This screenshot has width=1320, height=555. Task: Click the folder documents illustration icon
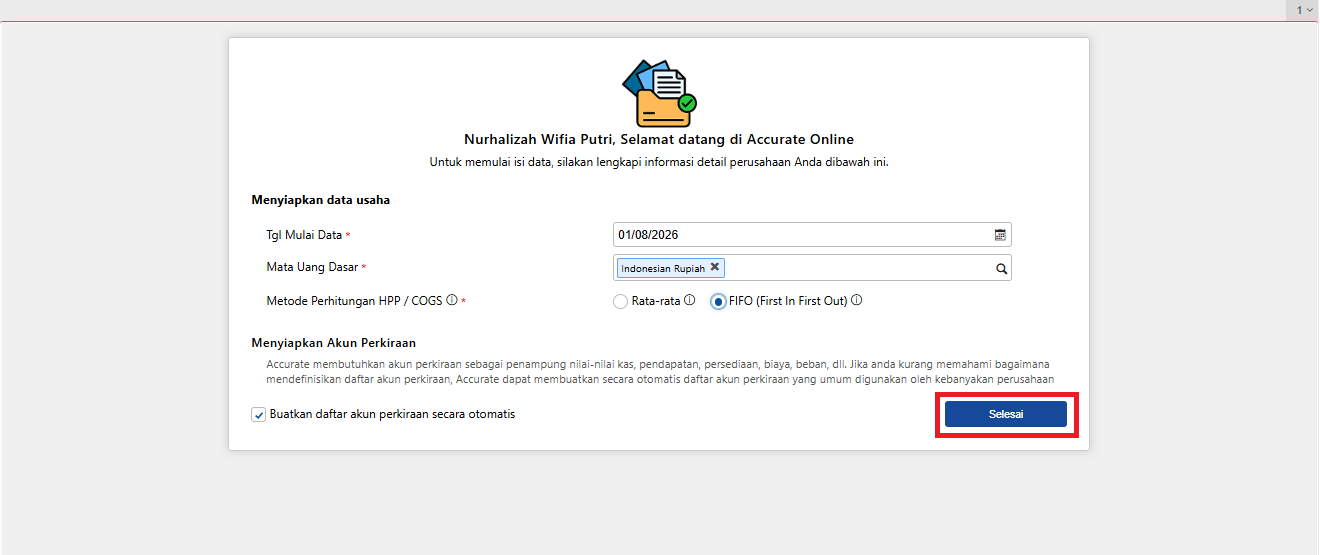coord(659,92)
